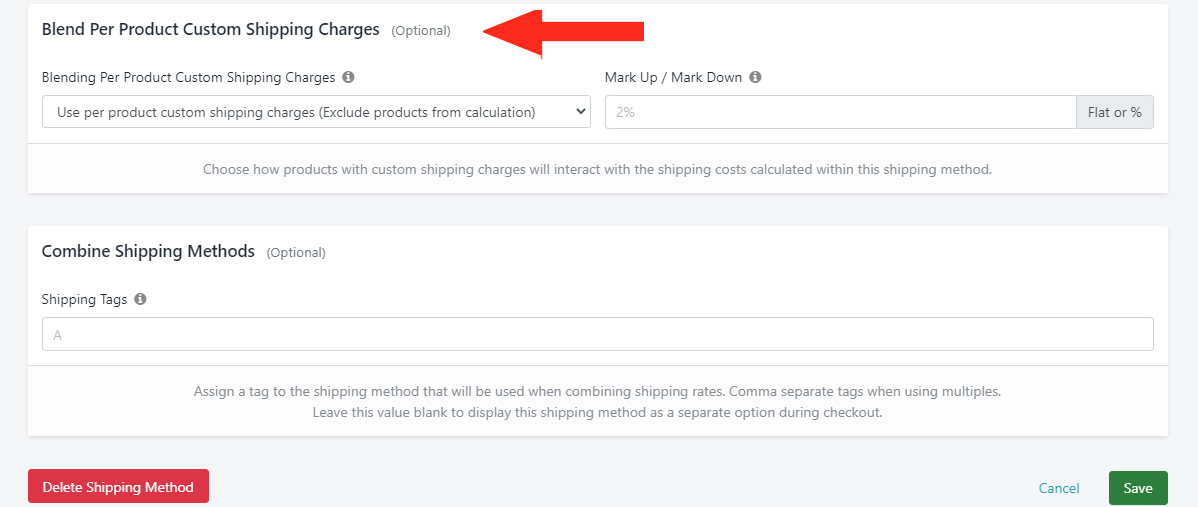Click help text starting "Choose how products"
1198x507 pixels.
[597, 169]
